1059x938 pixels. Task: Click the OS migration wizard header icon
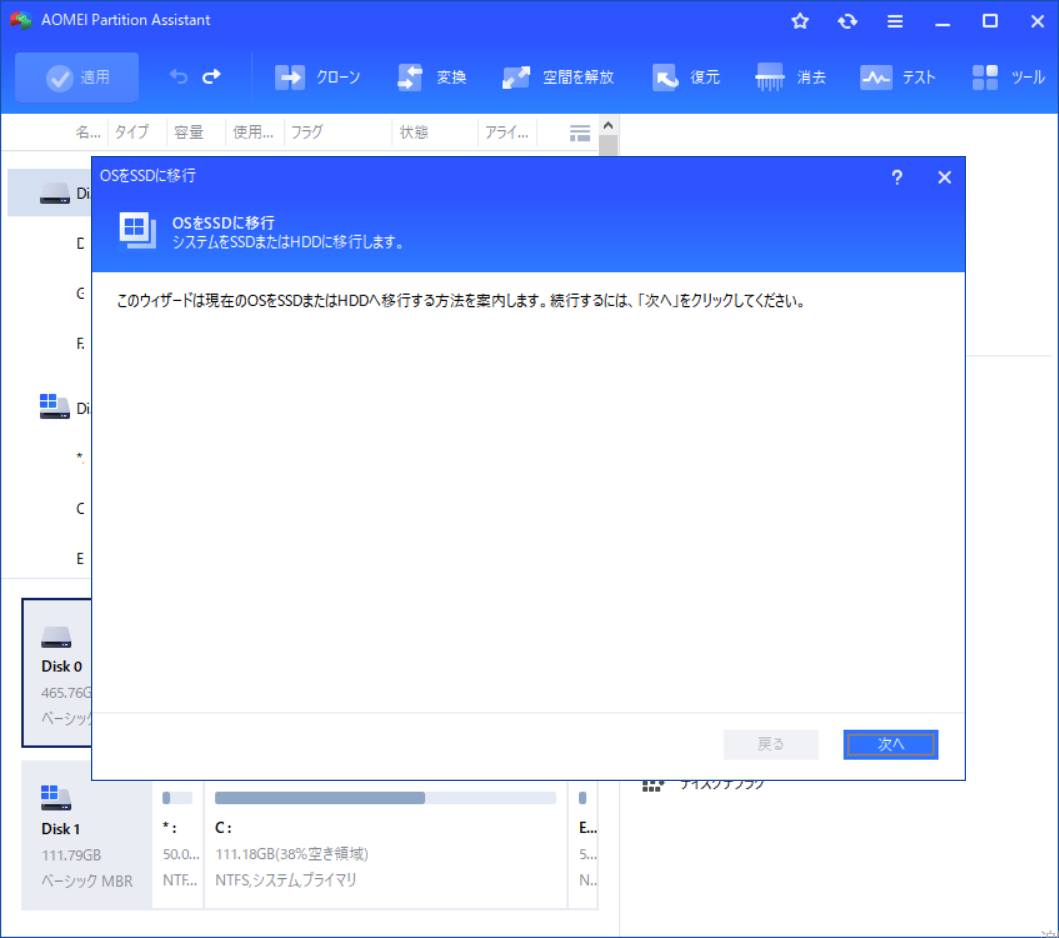pyautogui.click(x=138, y=230)
